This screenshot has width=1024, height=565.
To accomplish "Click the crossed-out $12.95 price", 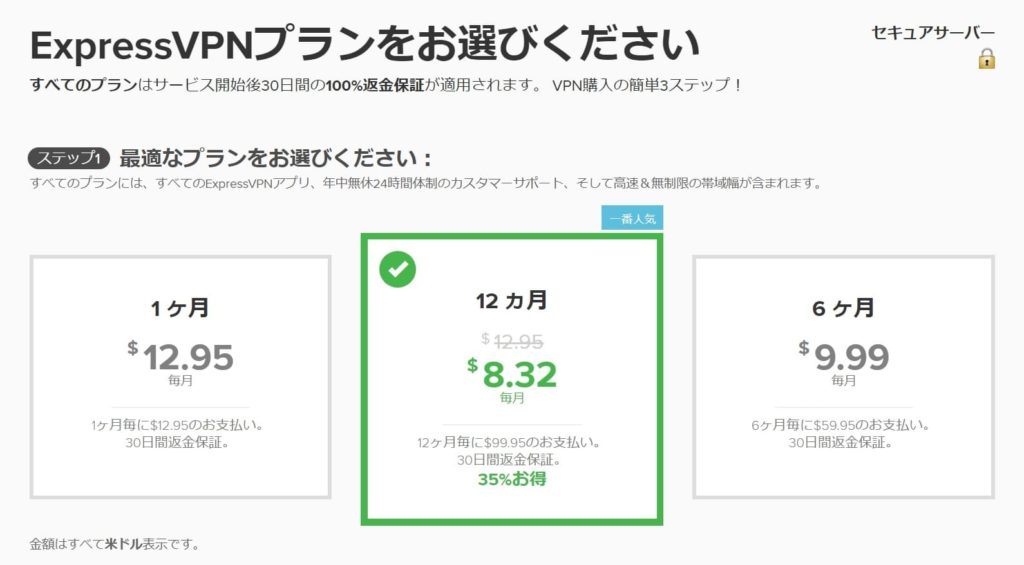I will 512,341.
